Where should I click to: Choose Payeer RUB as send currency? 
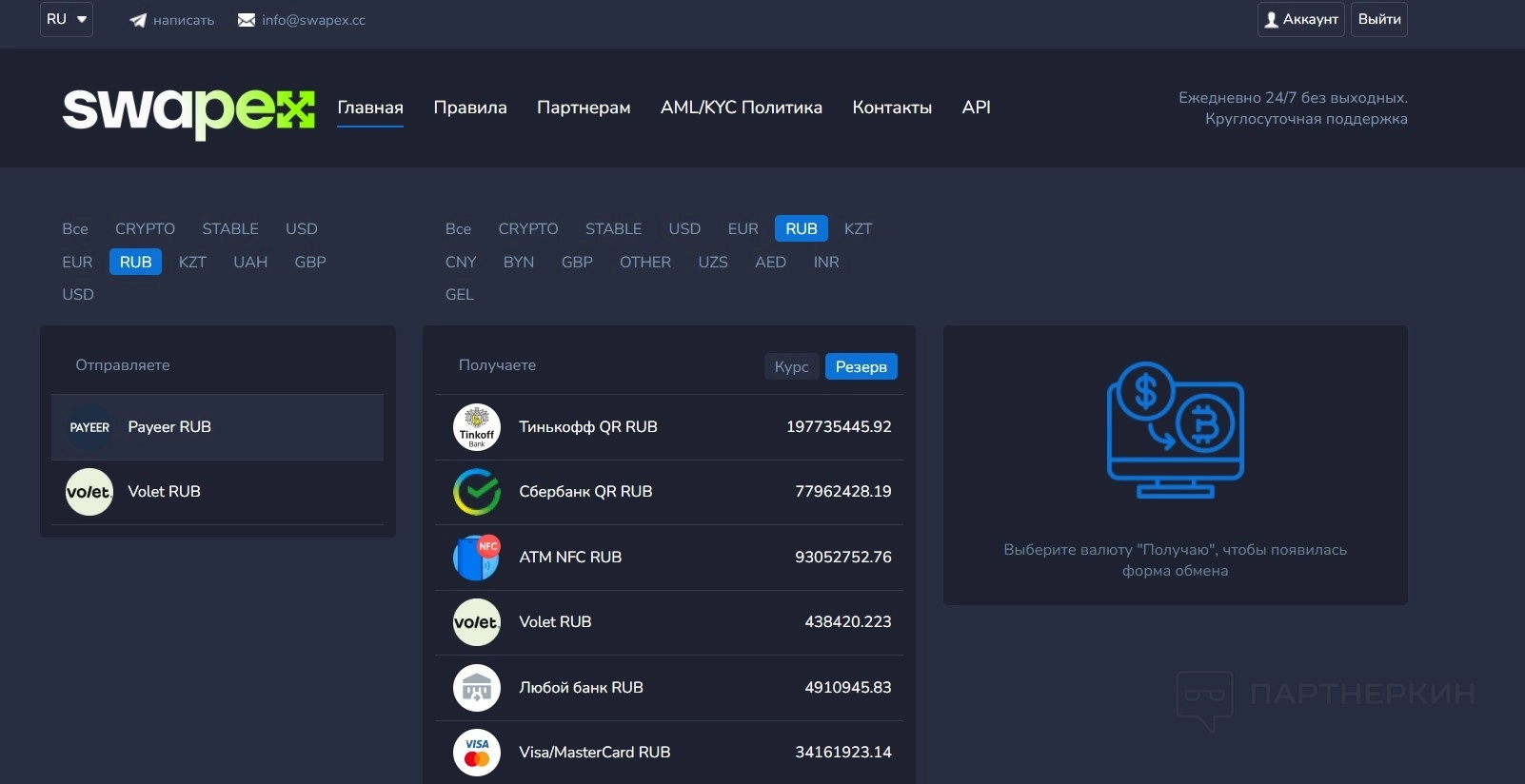(x=217, y=427)
